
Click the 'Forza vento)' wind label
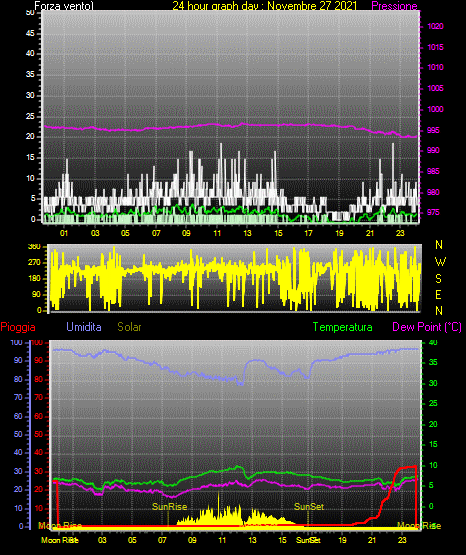pos(64,6)
